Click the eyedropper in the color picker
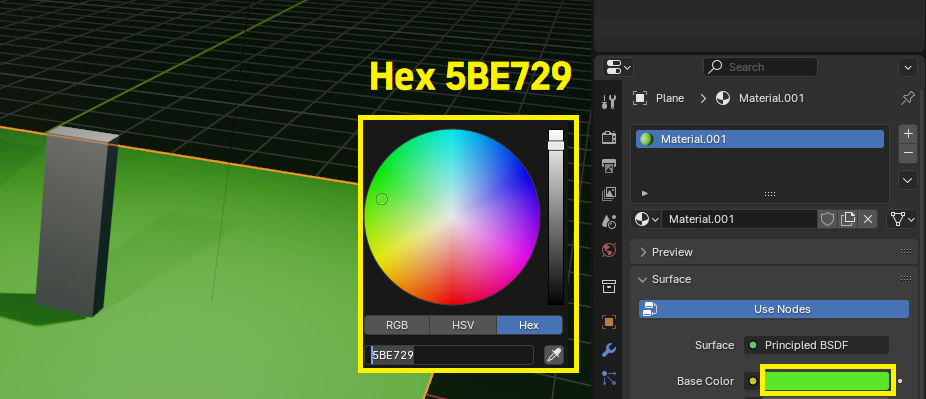The height and width of the screenshot is (399, 926). tap(553, 355)
